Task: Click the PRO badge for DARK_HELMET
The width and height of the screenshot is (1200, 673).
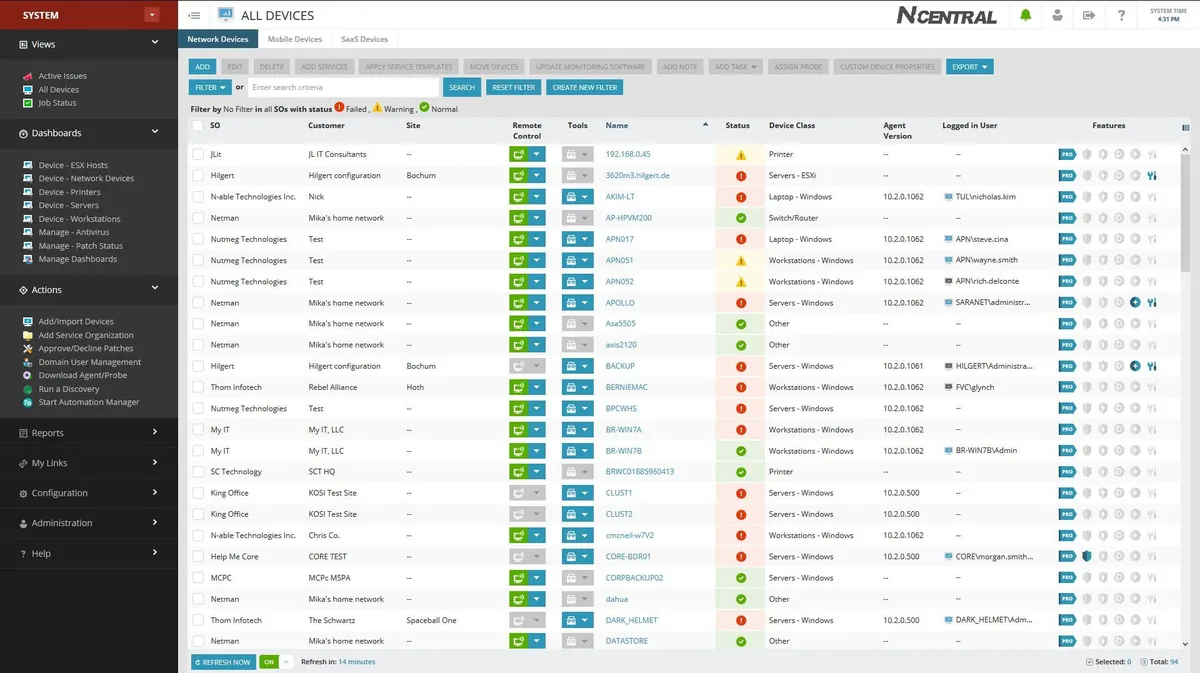Action: 1067,620
